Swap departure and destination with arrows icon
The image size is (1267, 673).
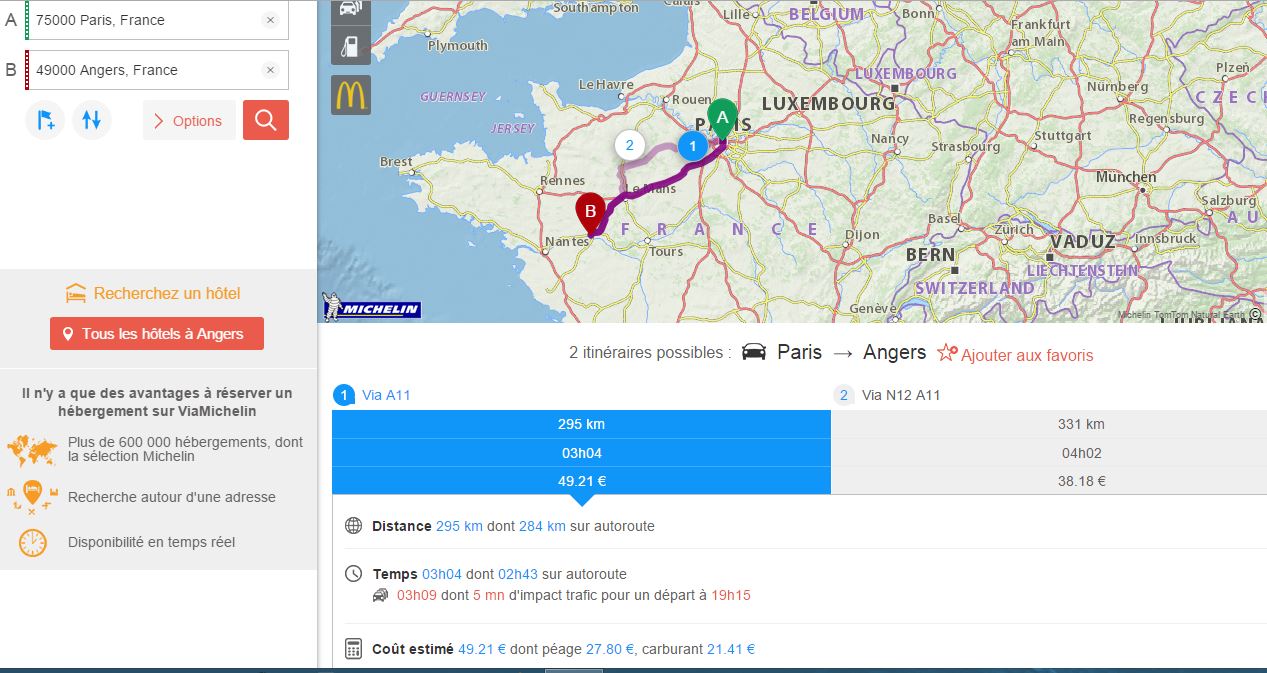92,121
